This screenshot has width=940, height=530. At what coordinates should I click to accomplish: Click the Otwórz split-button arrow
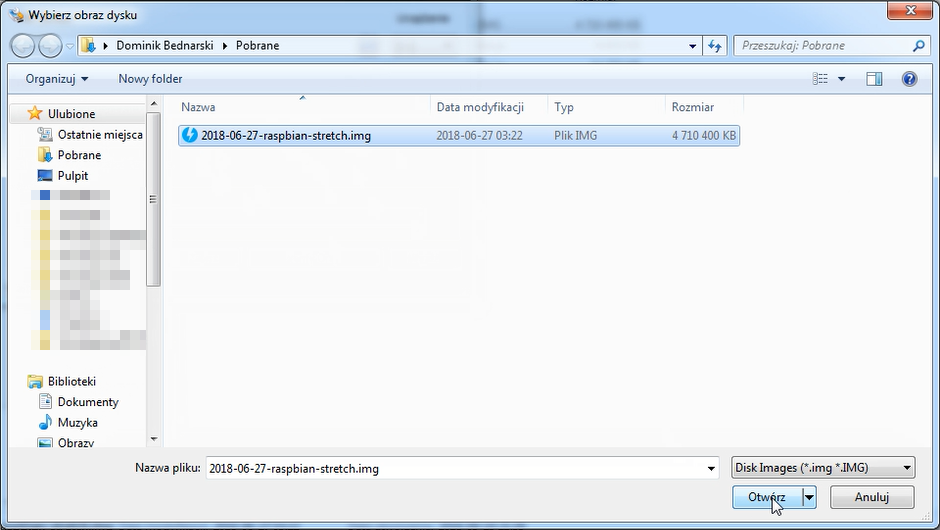[809, 497]
